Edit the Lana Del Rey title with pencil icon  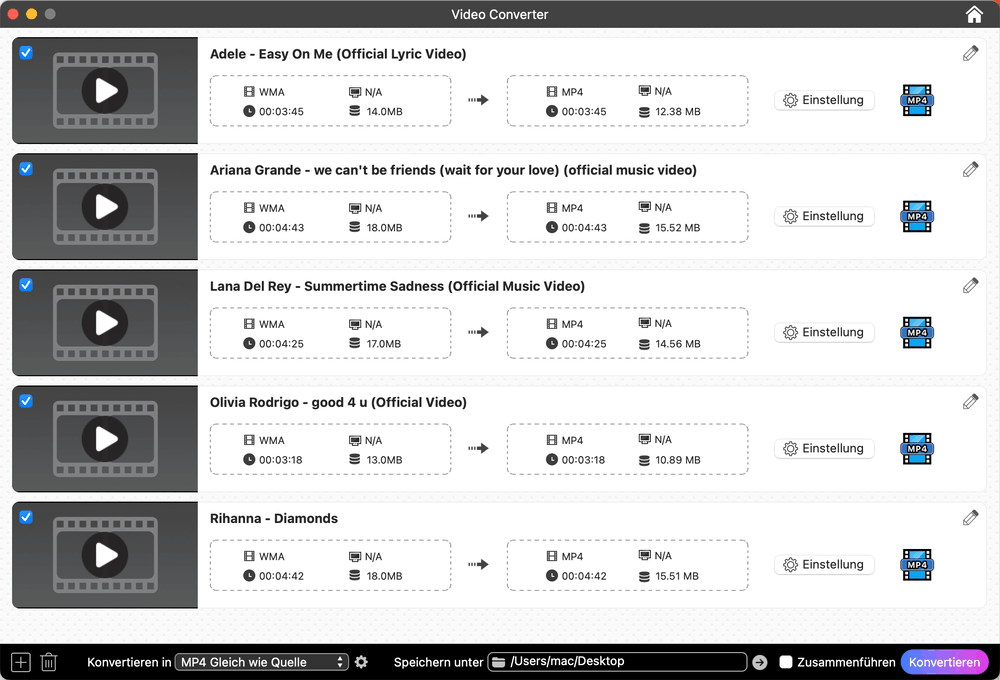coord(970,285)
